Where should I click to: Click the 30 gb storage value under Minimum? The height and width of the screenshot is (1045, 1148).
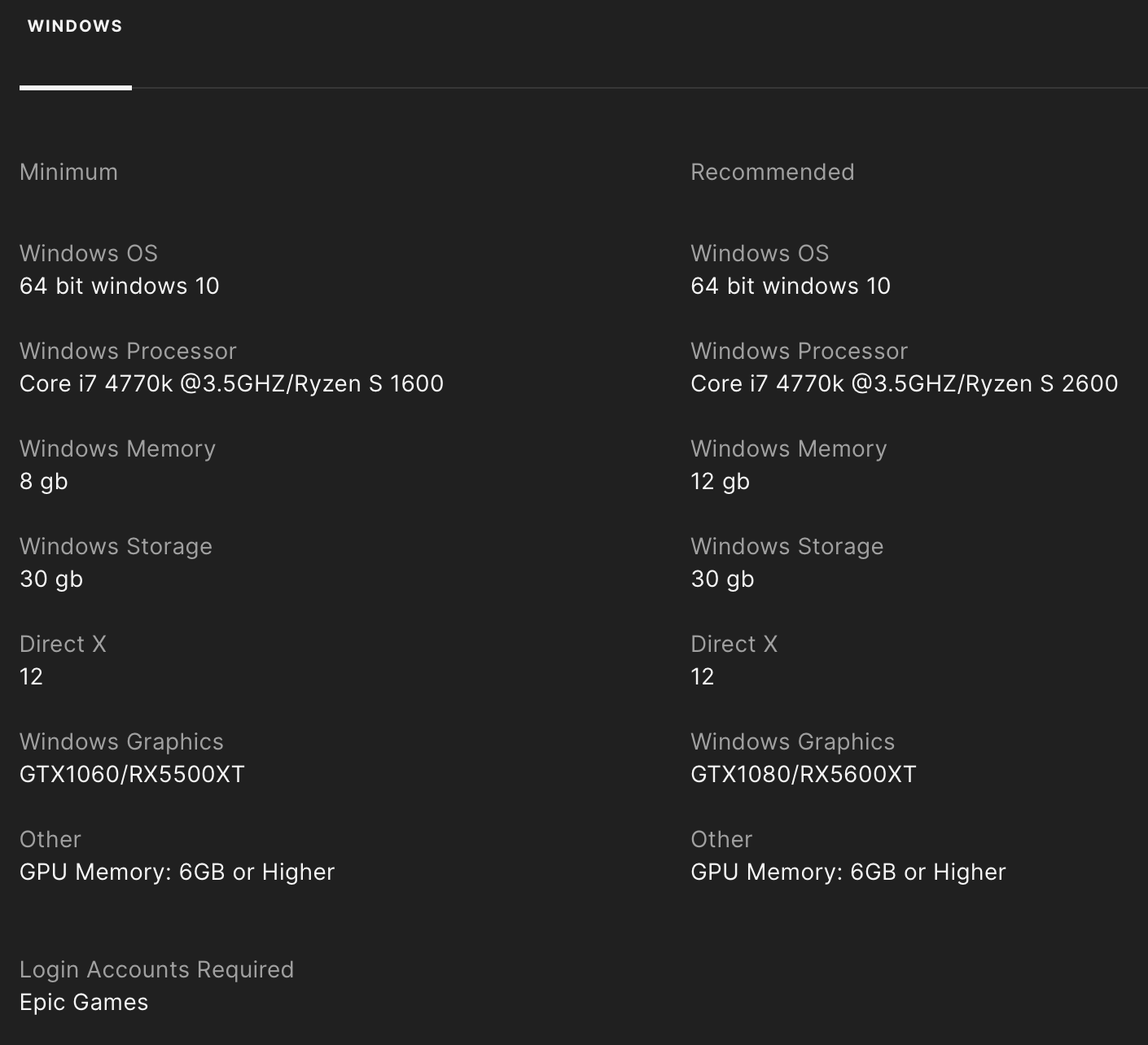click(51, 579)
